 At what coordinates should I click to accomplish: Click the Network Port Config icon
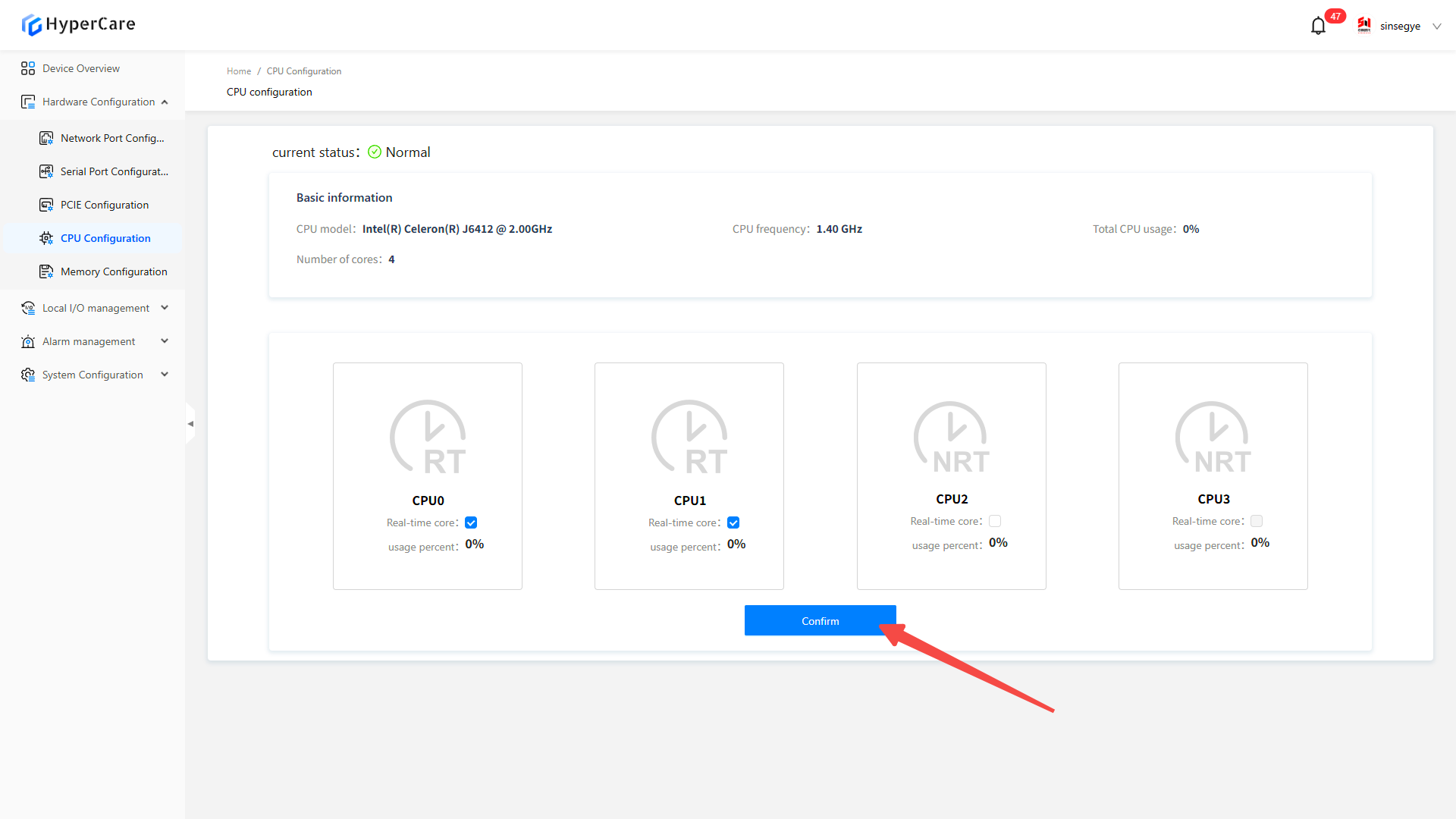[46, 138]
